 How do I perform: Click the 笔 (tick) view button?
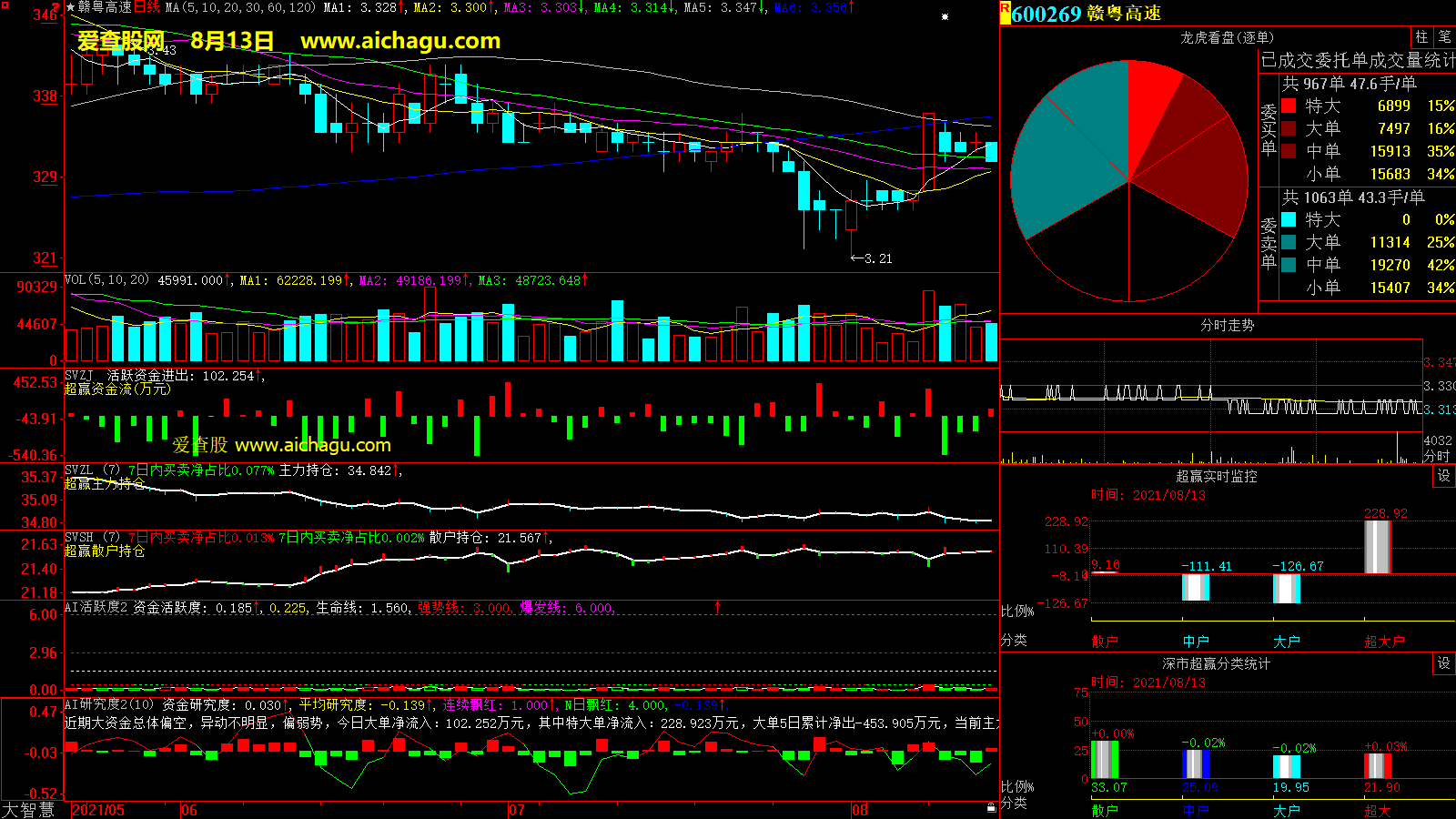pos(1444,37)
